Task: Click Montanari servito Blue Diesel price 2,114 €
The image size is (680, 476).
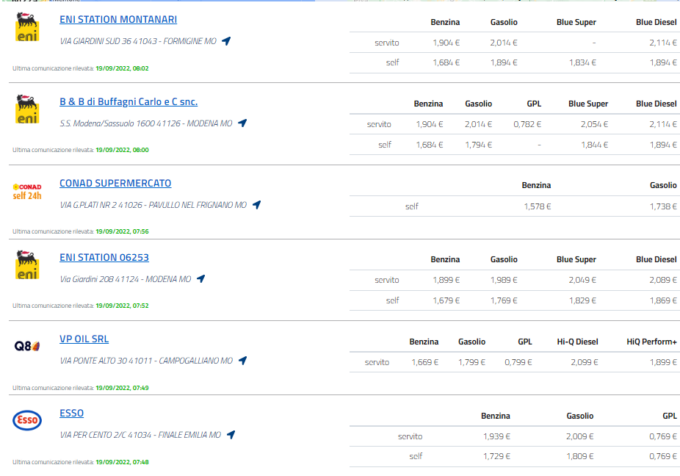Action: [x=663, y=42]
